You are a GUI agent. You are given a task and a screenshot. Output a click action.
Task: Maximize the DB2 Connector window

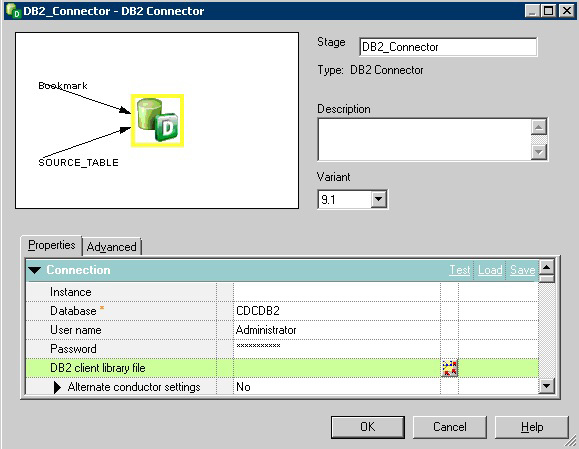[x=549, y=11]
